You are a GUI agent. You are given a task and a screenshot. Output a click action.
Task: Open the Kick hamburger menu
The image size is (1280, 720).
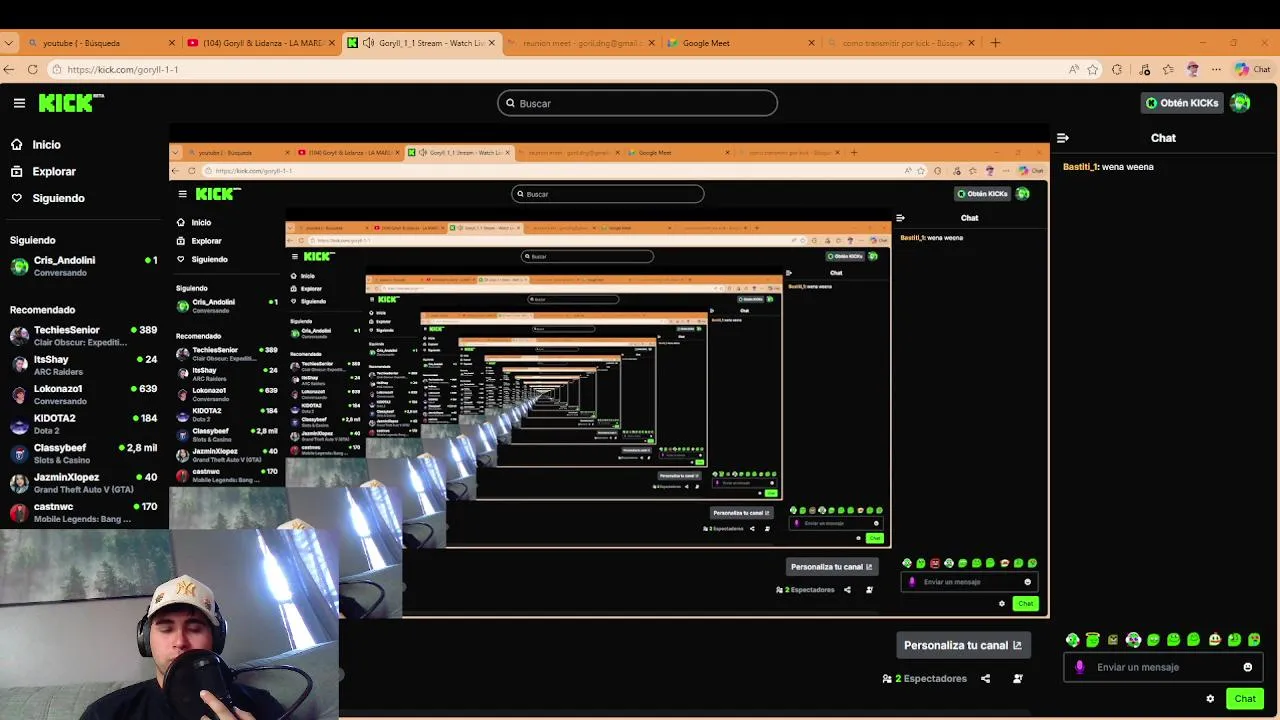(19, 103)
